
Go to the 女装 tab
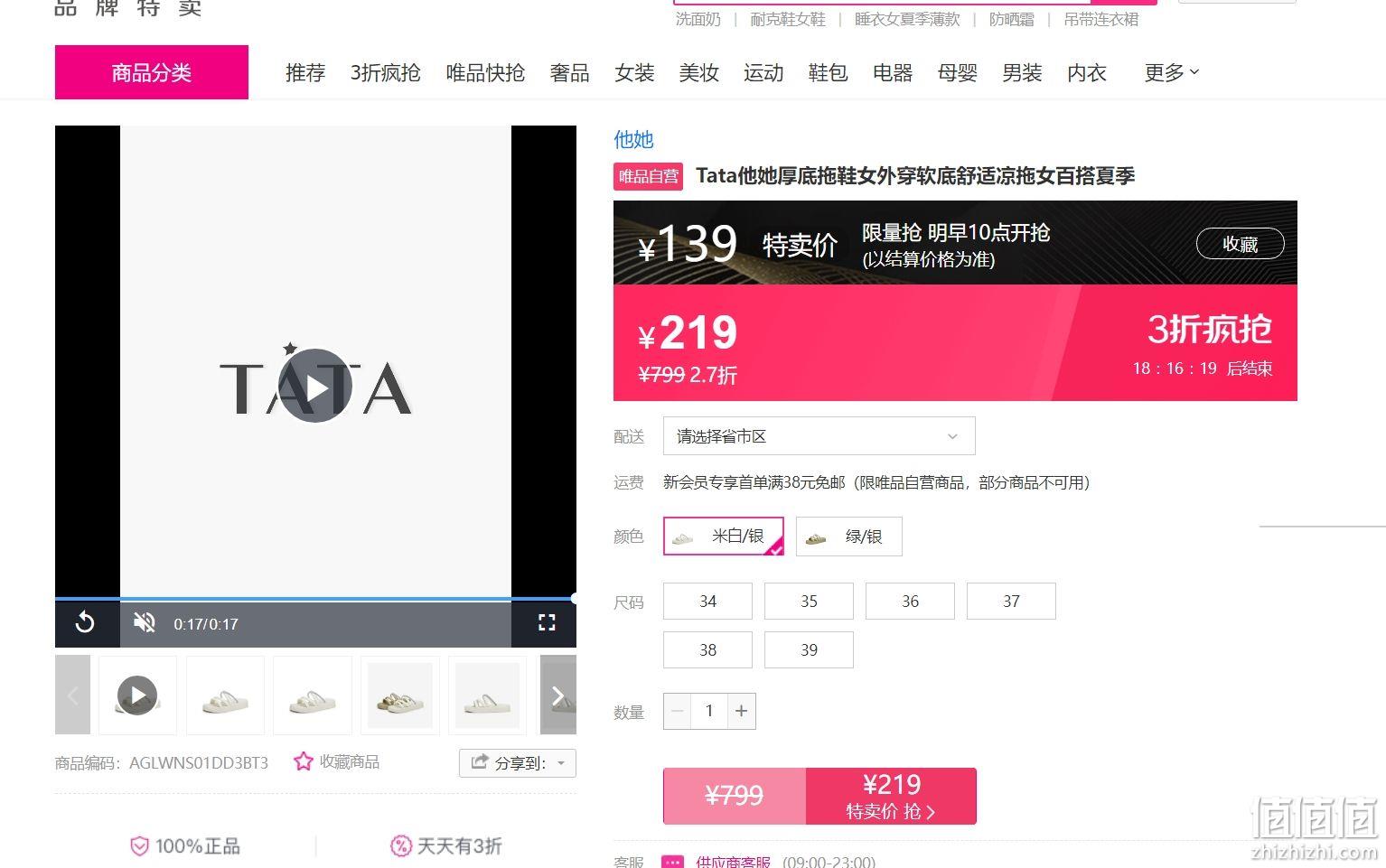(634, 72)
